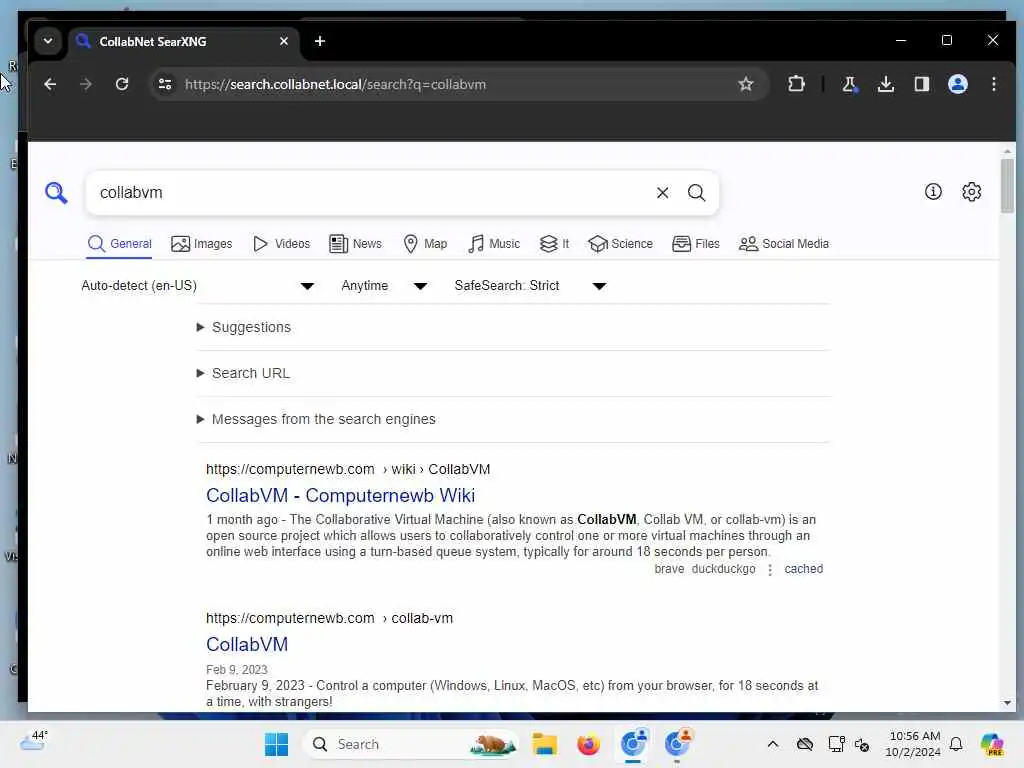Click inside the collabvm search field
1024x768 pixels.
coord(372,193)
